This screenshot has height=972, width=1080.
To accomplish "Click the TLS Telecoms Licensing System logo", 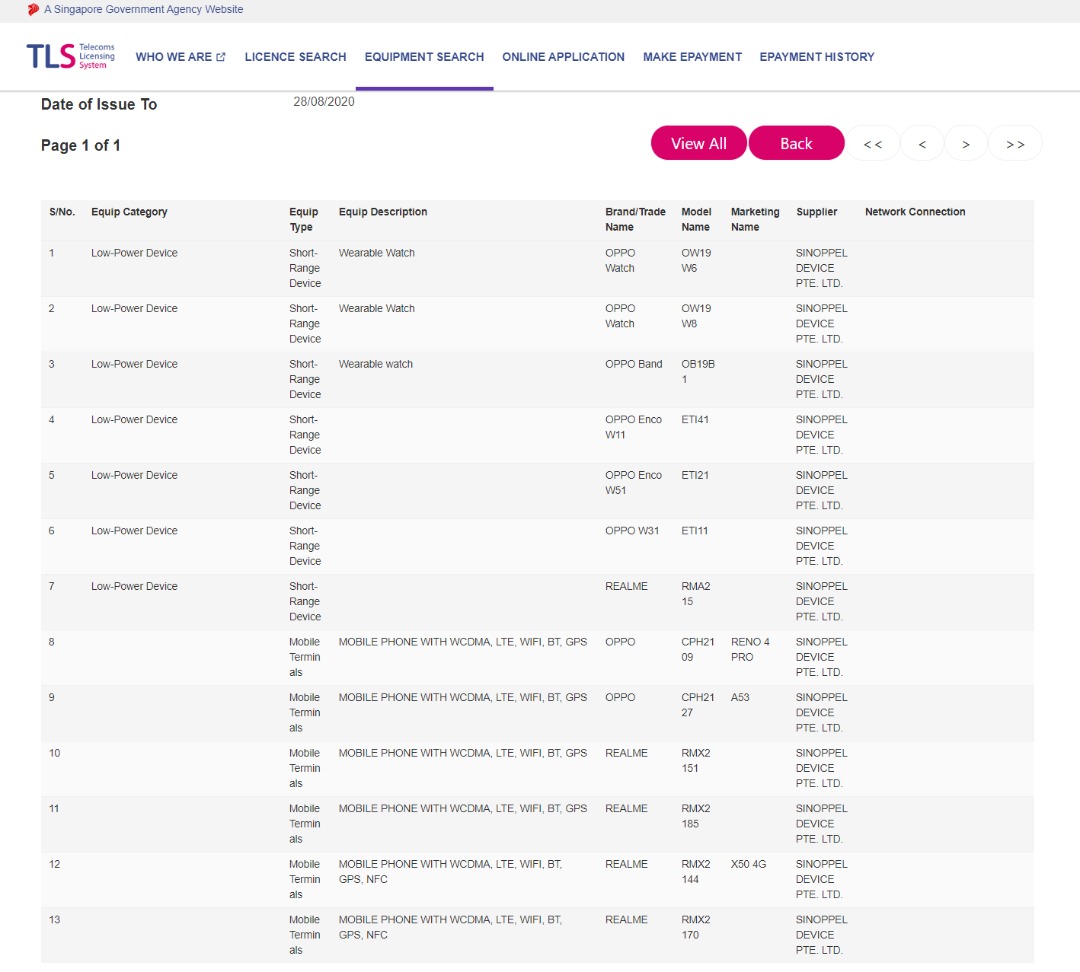I will (71, 56).
